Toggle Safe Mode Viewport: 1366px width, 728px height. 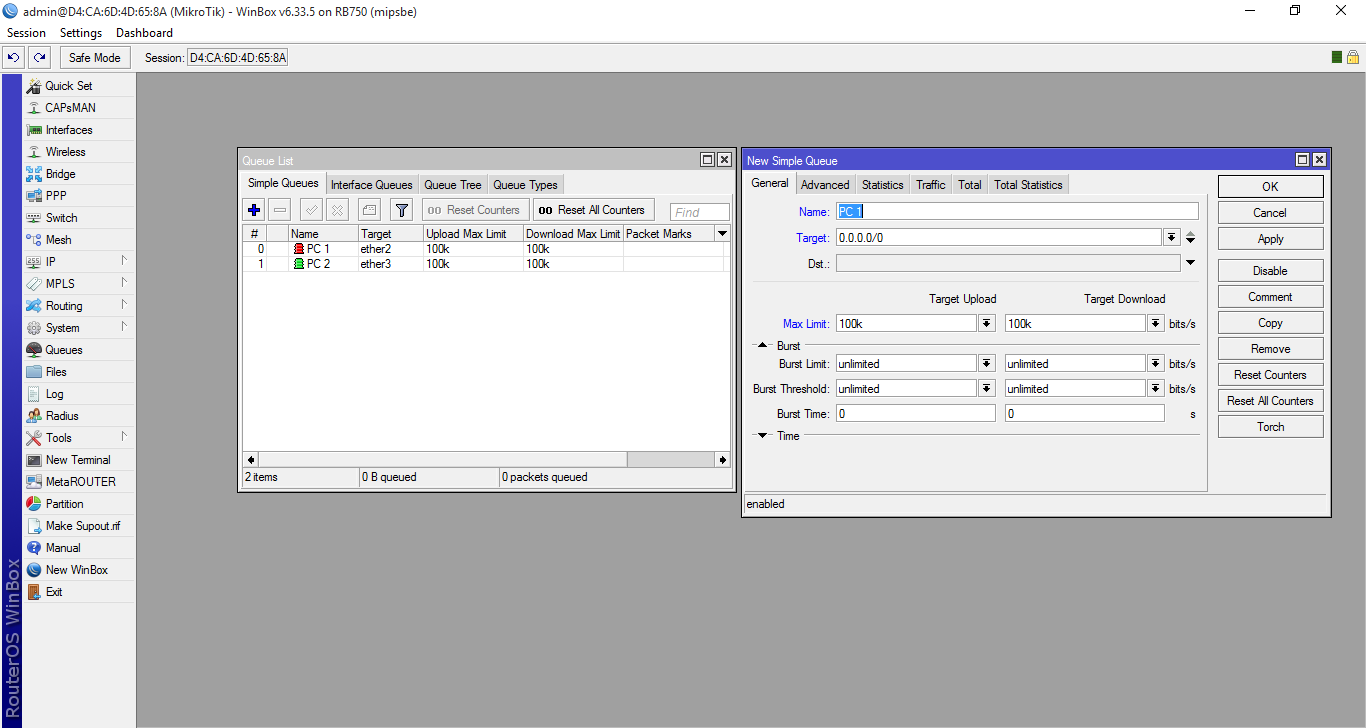coord(95,58)
